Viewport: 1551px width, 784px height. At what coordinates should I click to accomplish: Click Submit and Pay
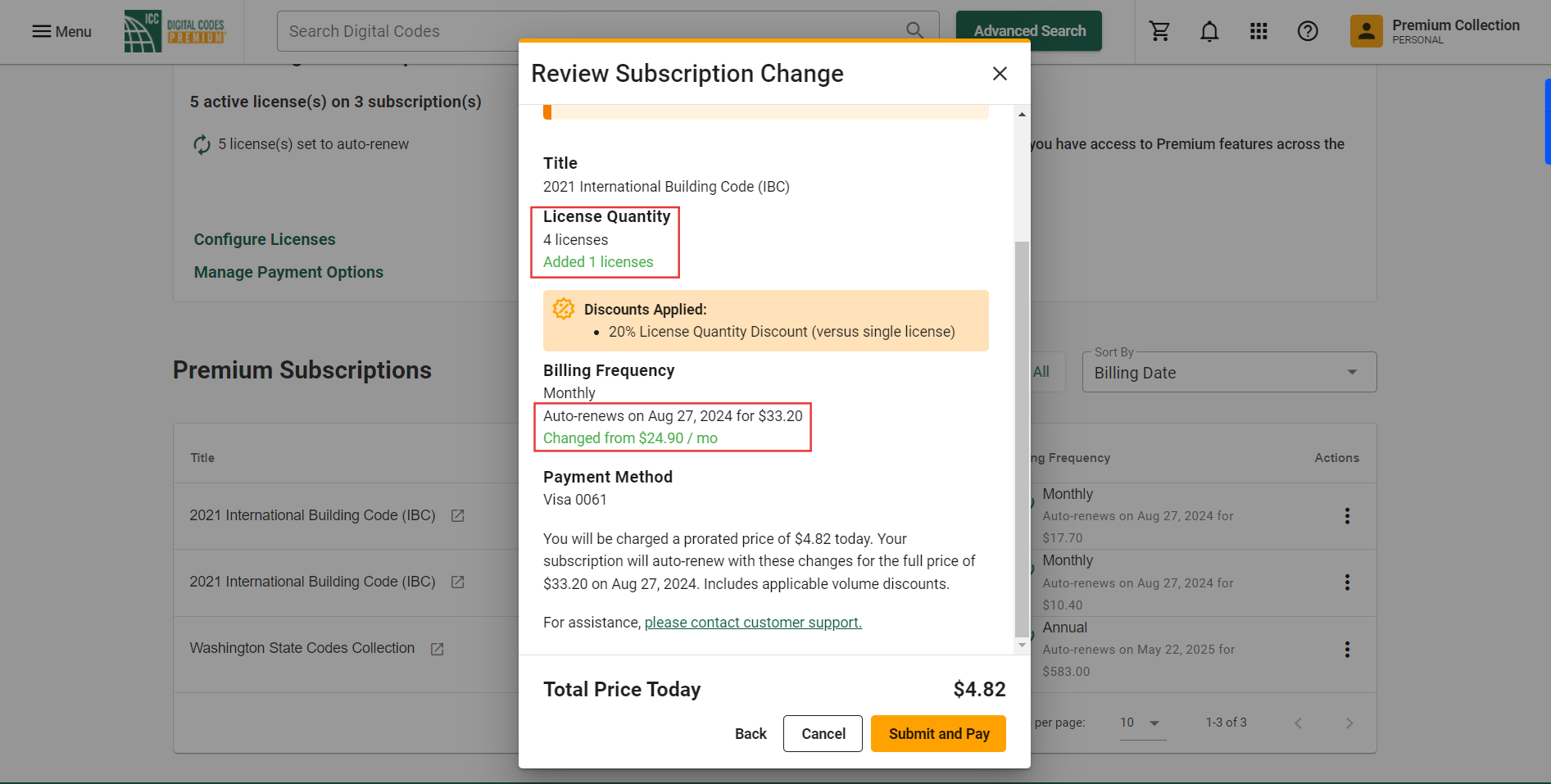click(938, 733)
